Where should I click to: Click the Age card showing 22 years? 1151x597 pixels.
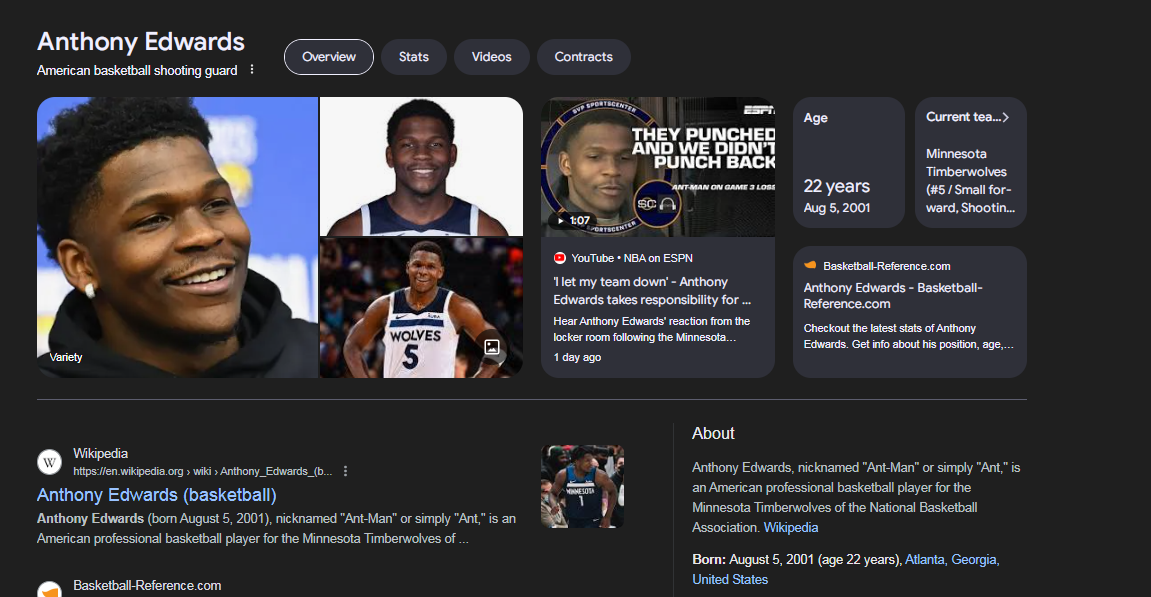[849, 162]
